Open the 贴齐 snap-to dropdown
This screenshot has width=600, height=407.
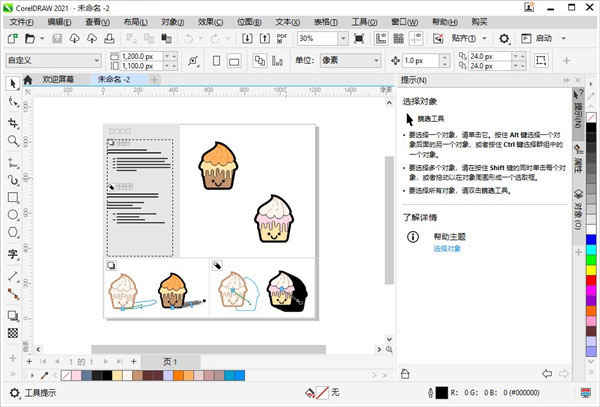pyautogui.click(x=484, y=38)
